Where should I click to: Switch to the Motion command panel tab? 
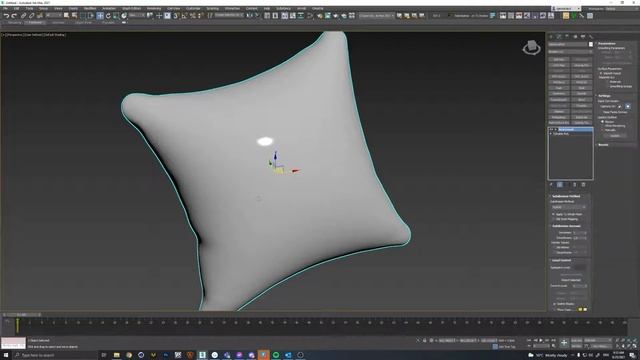coord(575,37)
